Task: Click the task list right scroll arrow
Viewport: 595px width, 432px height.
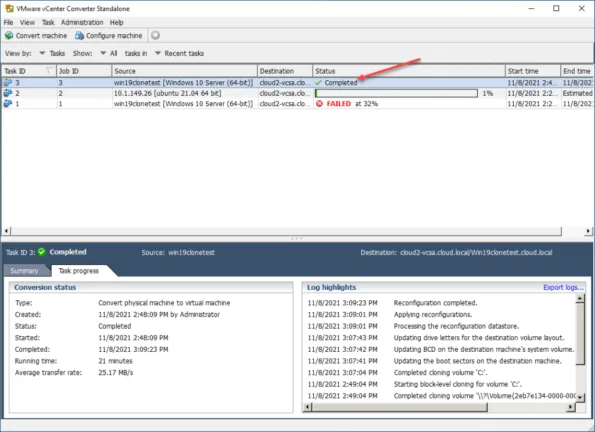Action: (588, 230)
